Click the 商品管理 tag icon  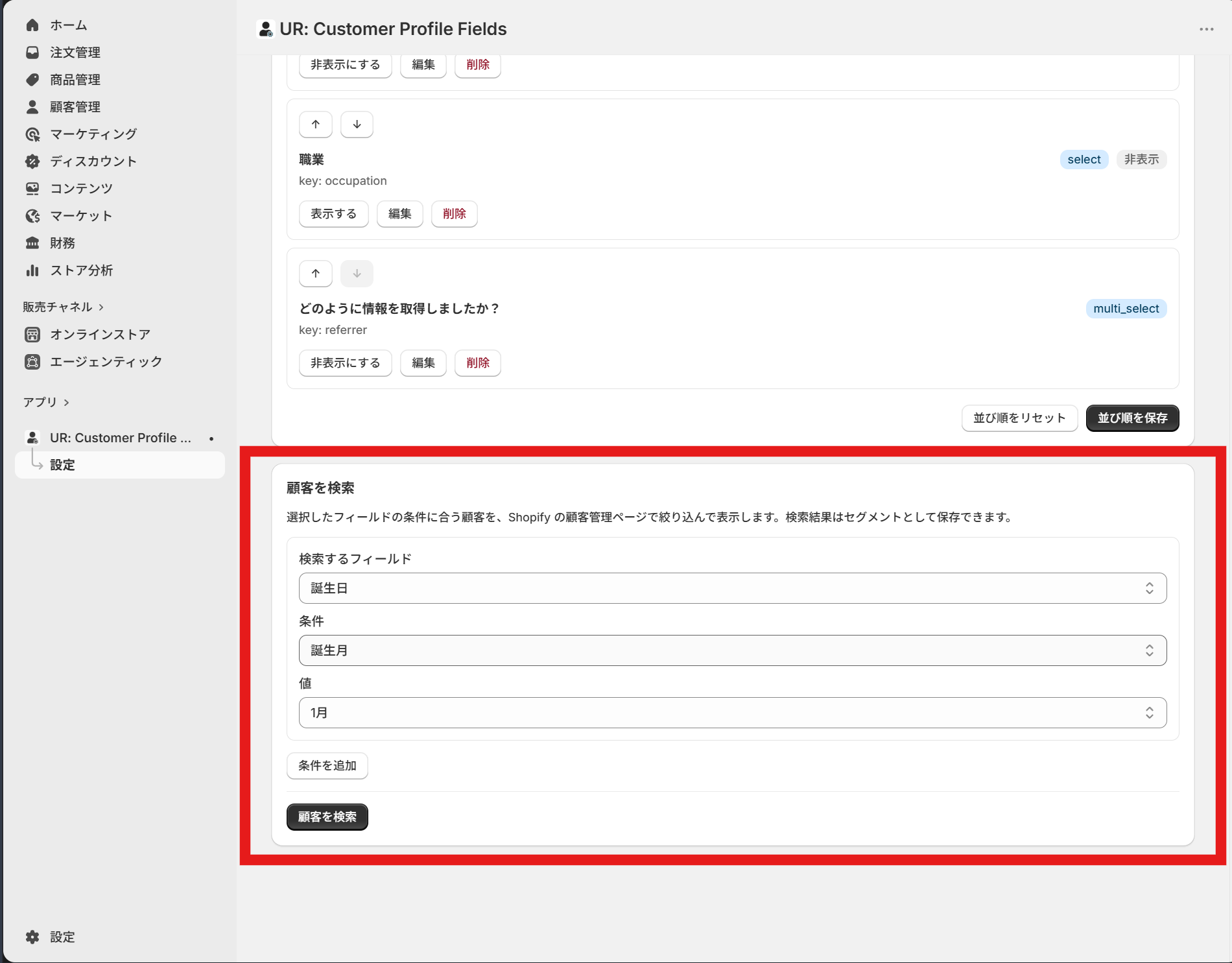(32, 80)
